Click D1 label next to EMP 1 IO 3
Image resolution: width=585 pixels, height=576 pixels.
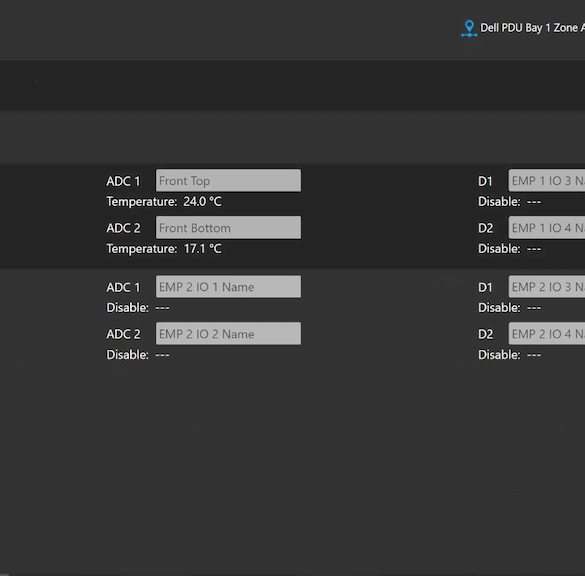485,181
